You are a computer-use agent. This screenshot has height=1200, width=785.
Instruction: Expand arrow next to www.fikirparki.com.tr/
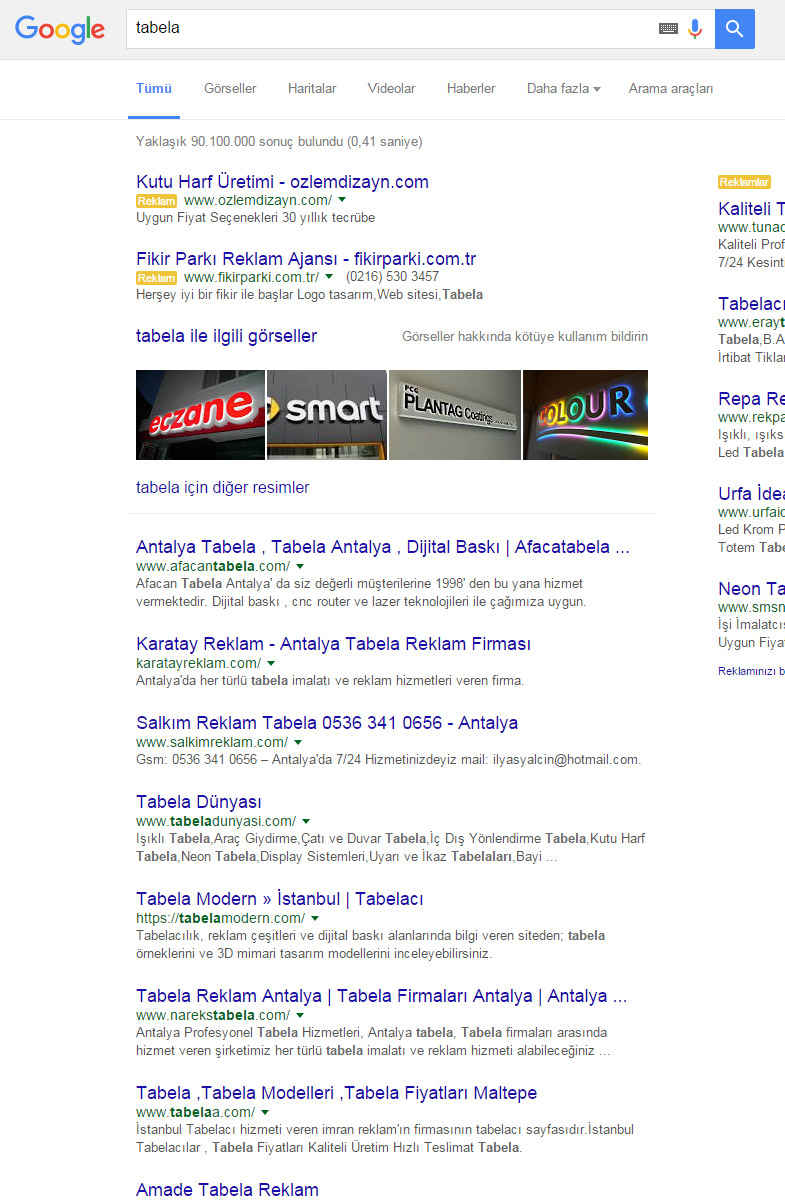[329, 277]
